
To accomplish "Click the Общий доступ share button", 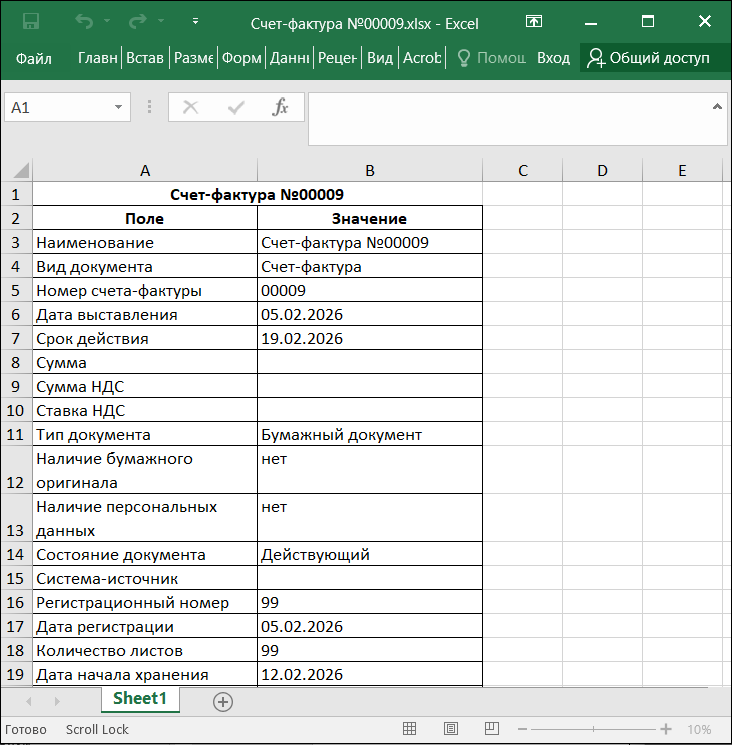I will [x=648, y=58].
